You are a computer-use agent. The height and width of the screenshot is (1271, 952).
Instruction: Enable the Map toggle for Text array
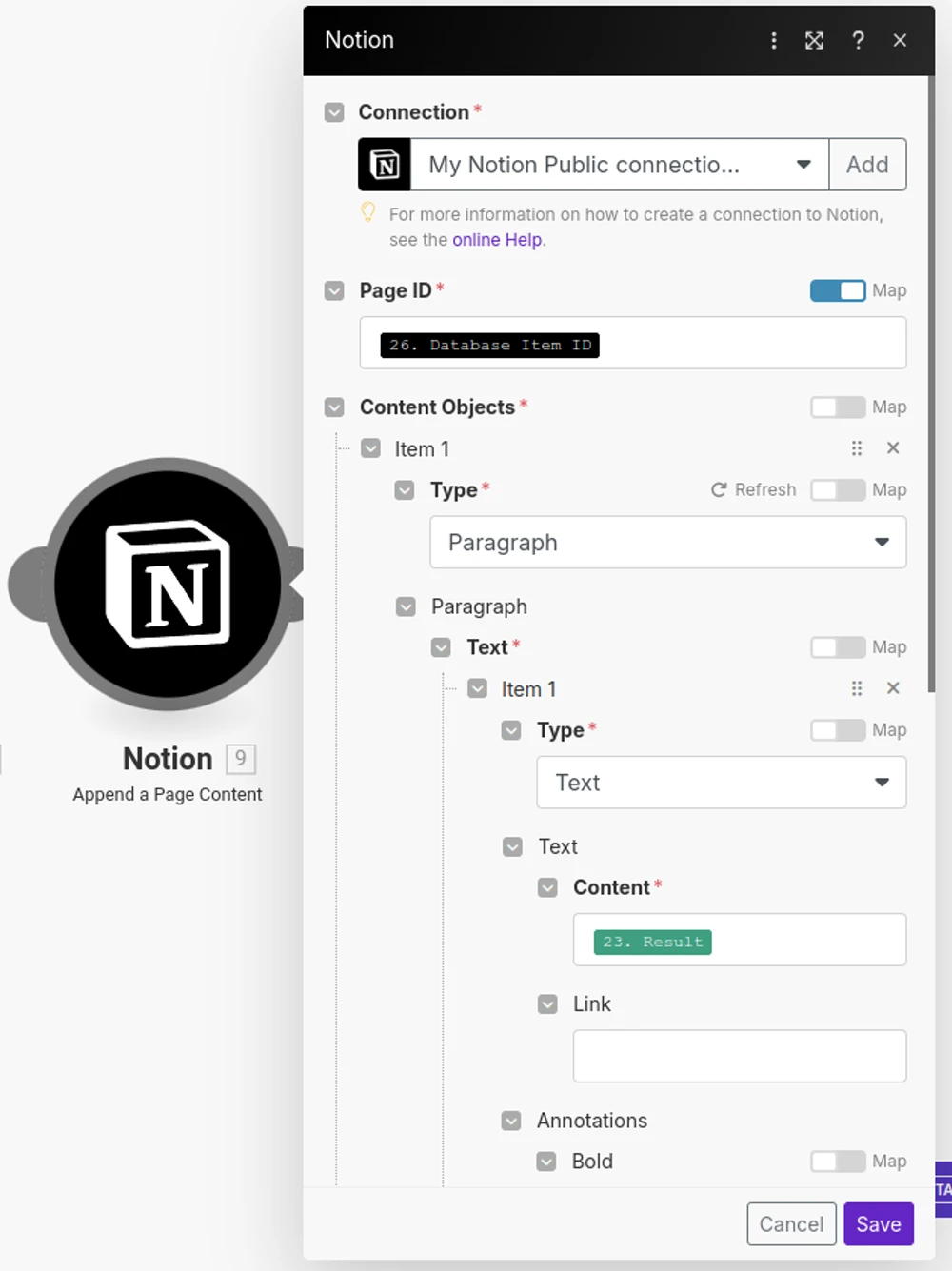click(838, 647)
